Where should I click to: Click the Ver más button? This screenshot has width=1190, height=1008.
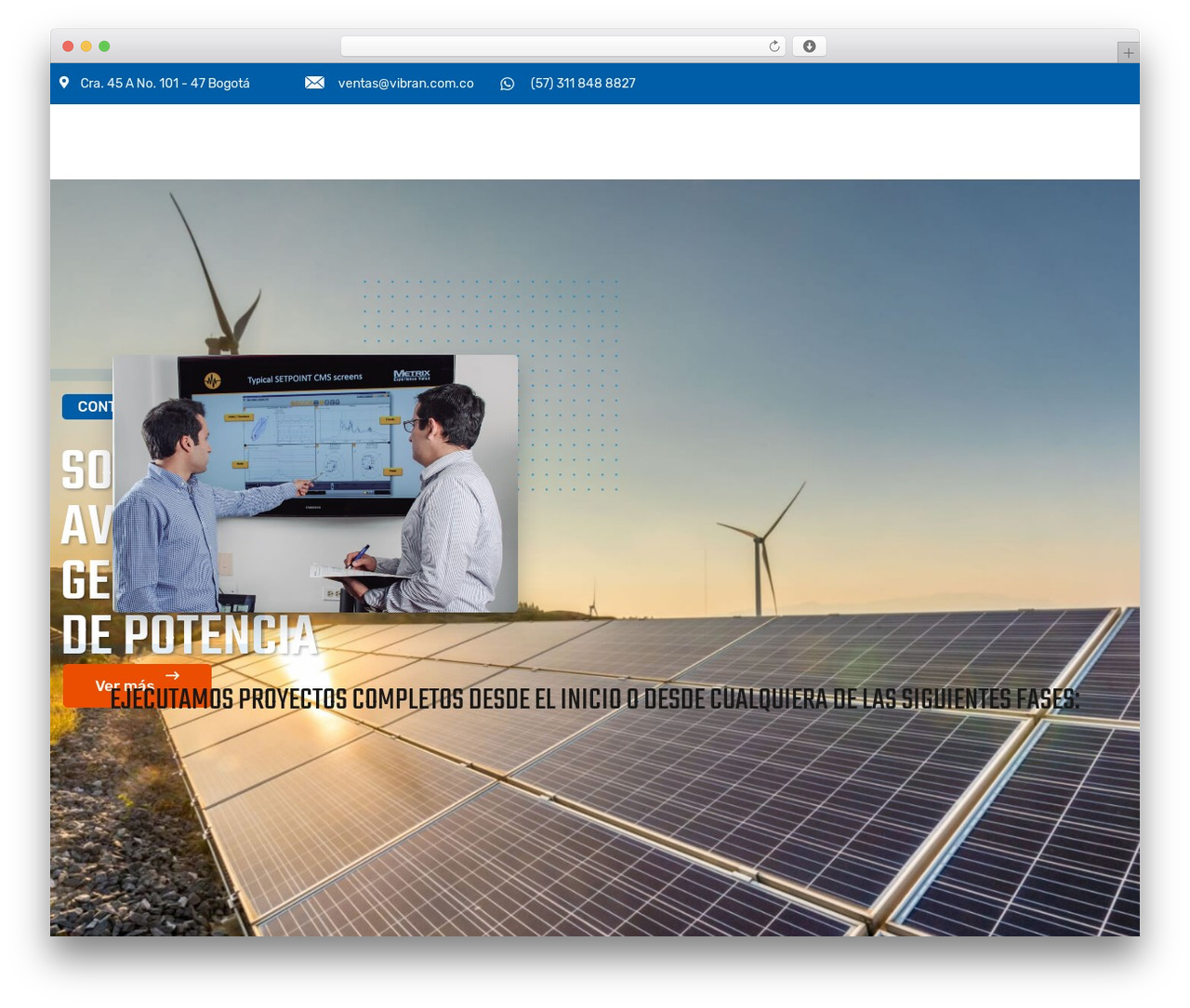(137, 685)
